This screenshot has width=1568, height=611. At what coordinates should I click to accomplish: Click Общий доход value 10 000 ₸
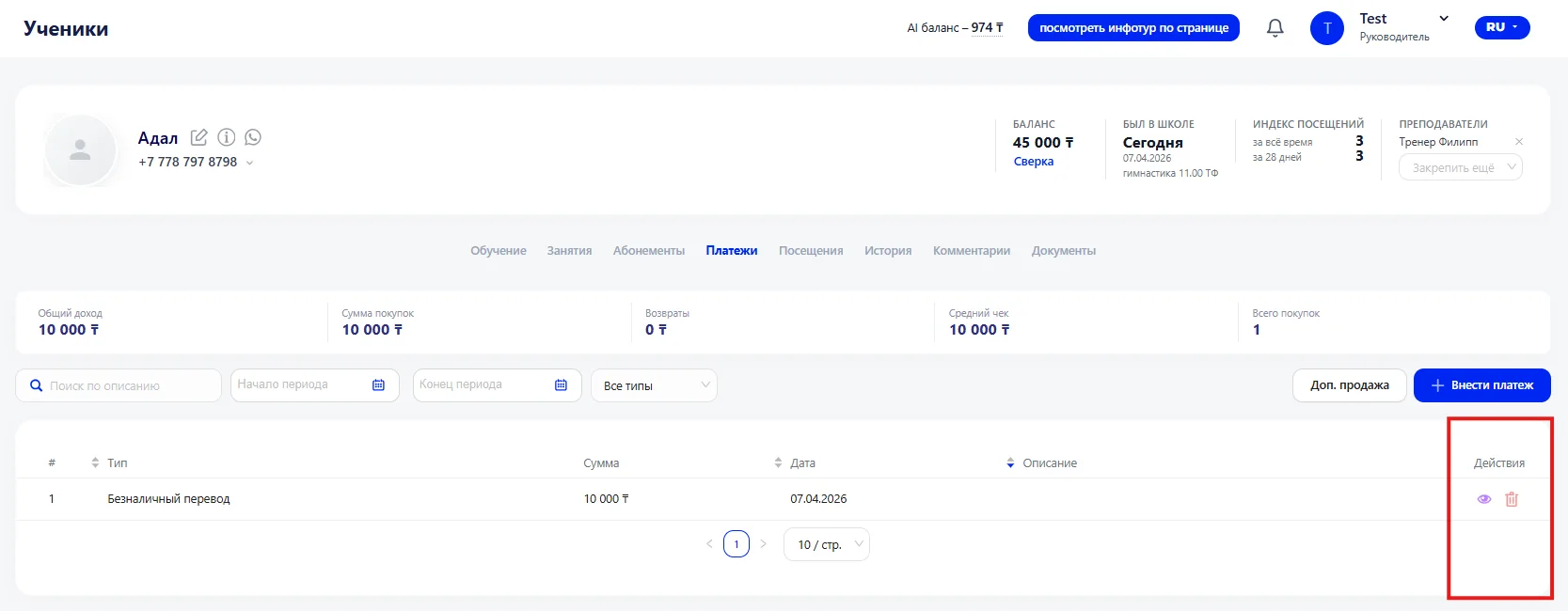tap(69, 330)
